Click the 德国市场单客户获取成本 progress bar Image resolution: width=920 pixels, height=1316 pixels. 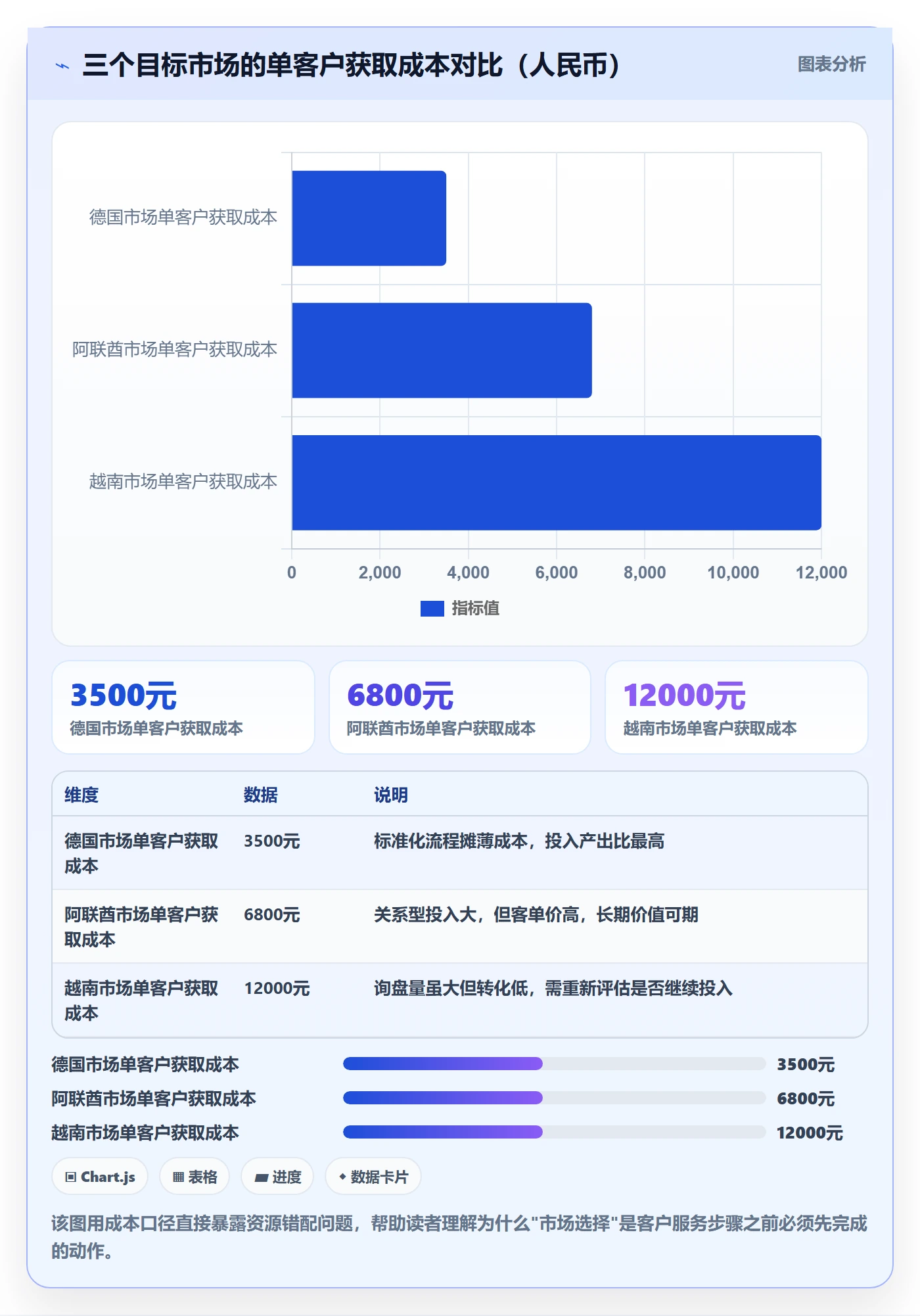[x=554, y=1064]
